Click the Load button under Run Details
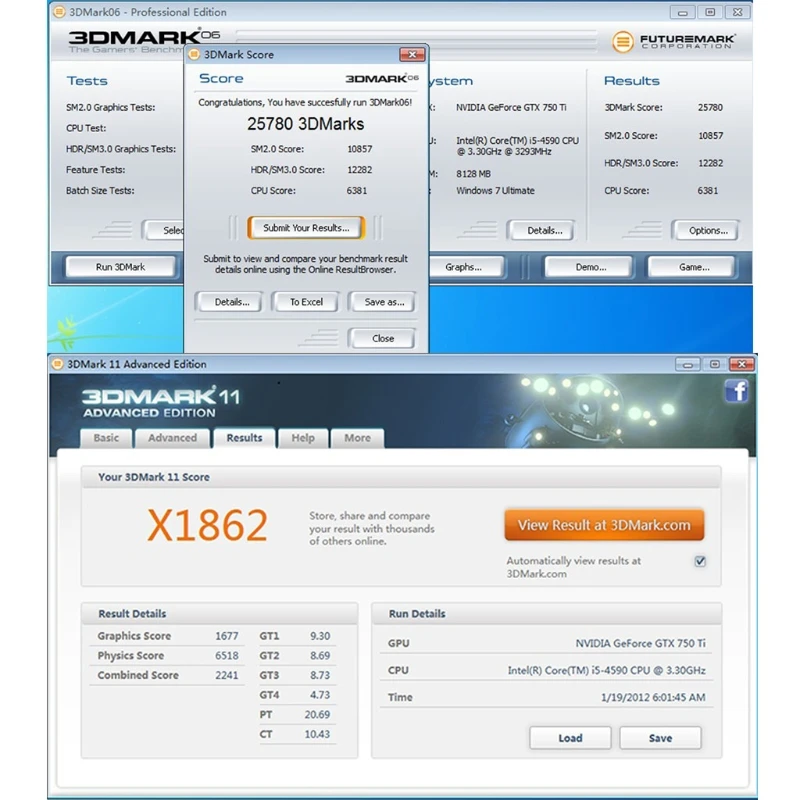 [x=570, y=738]
